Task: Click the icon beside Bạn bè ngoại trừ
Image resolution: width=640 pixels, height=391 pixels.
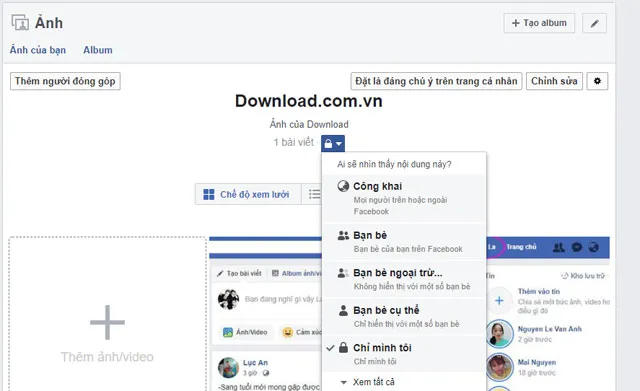Action: [x=343, y=273]
